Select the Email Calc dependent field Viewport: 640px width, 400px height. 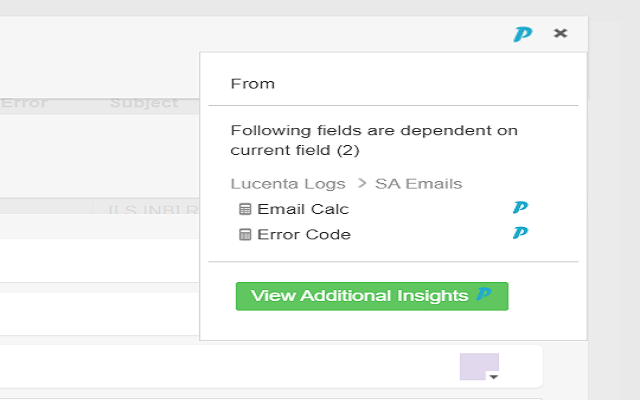pyautogui.click(x=303, y=209)
